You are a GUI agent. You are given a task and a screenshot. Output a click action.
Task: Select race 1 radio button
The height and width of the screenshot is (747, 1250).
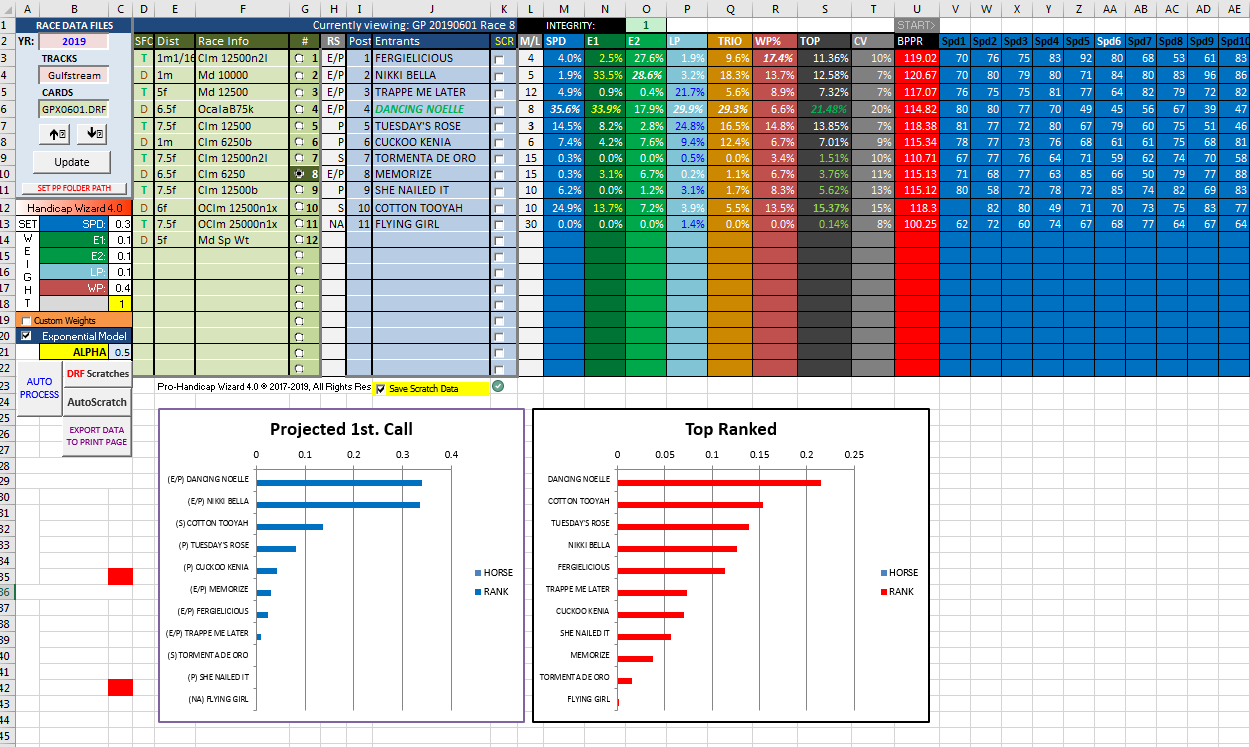pos(301,59)
